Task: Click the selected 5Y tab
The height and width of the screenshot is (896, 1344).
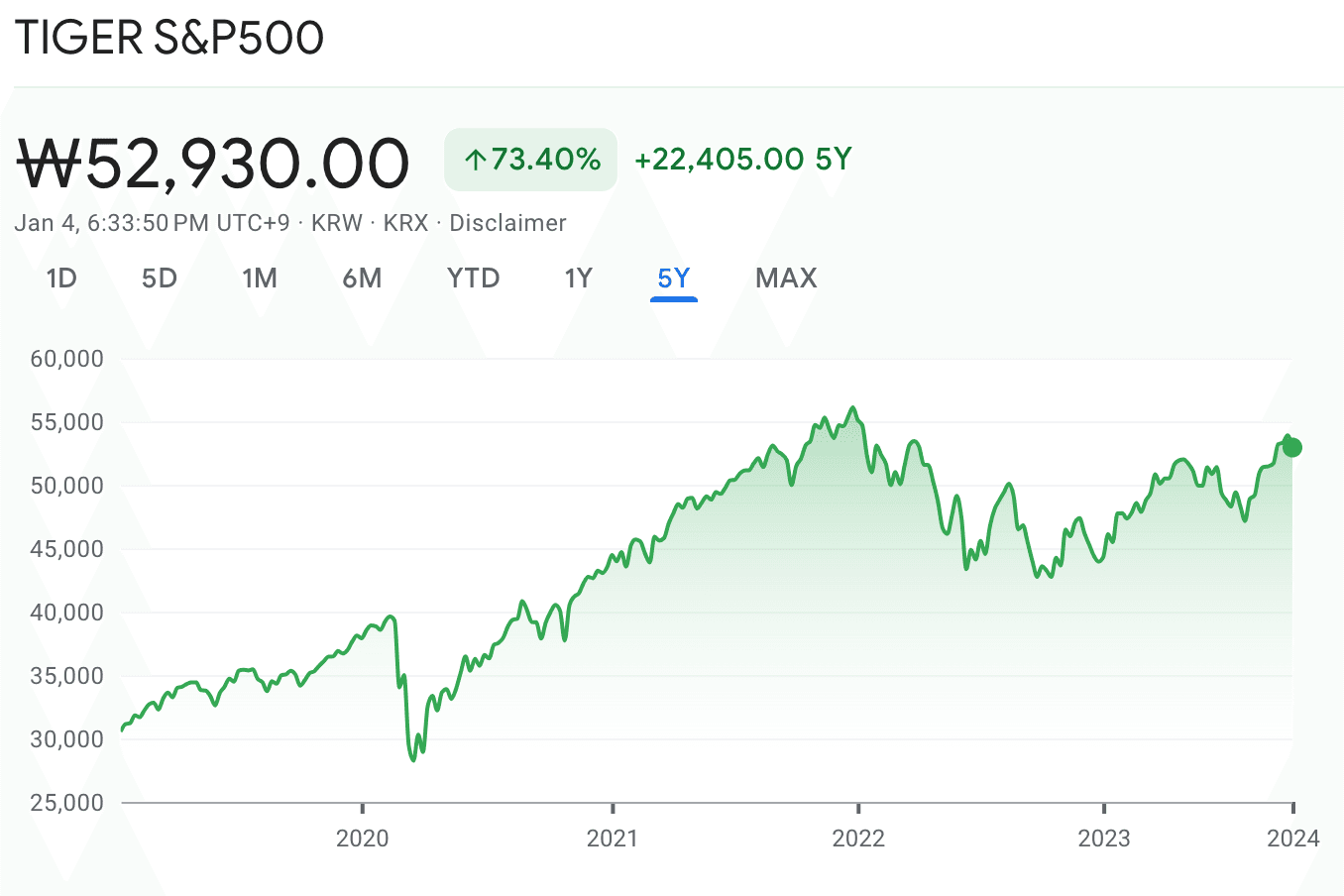Action: tap(674, 279)
